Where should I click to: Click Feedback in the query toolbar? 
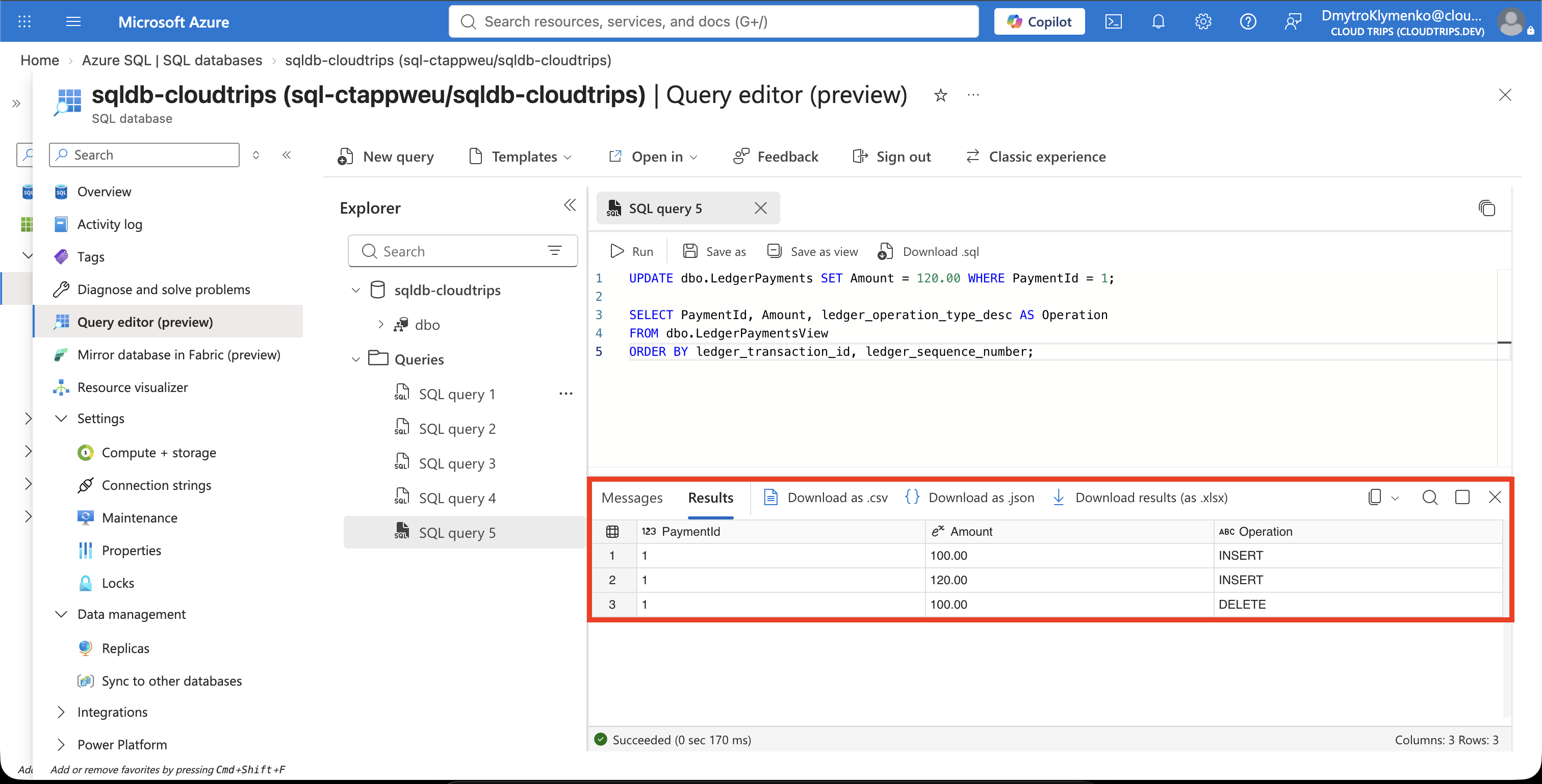click(x=776, y=157)
